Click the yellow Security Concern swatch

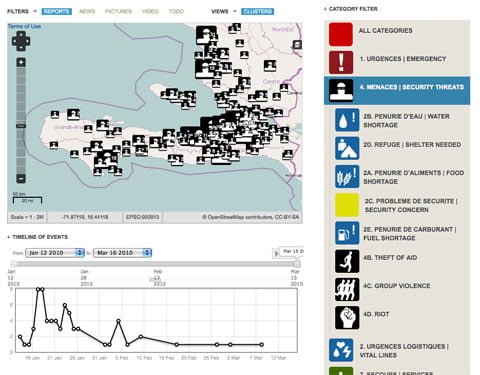coord(347,205)
